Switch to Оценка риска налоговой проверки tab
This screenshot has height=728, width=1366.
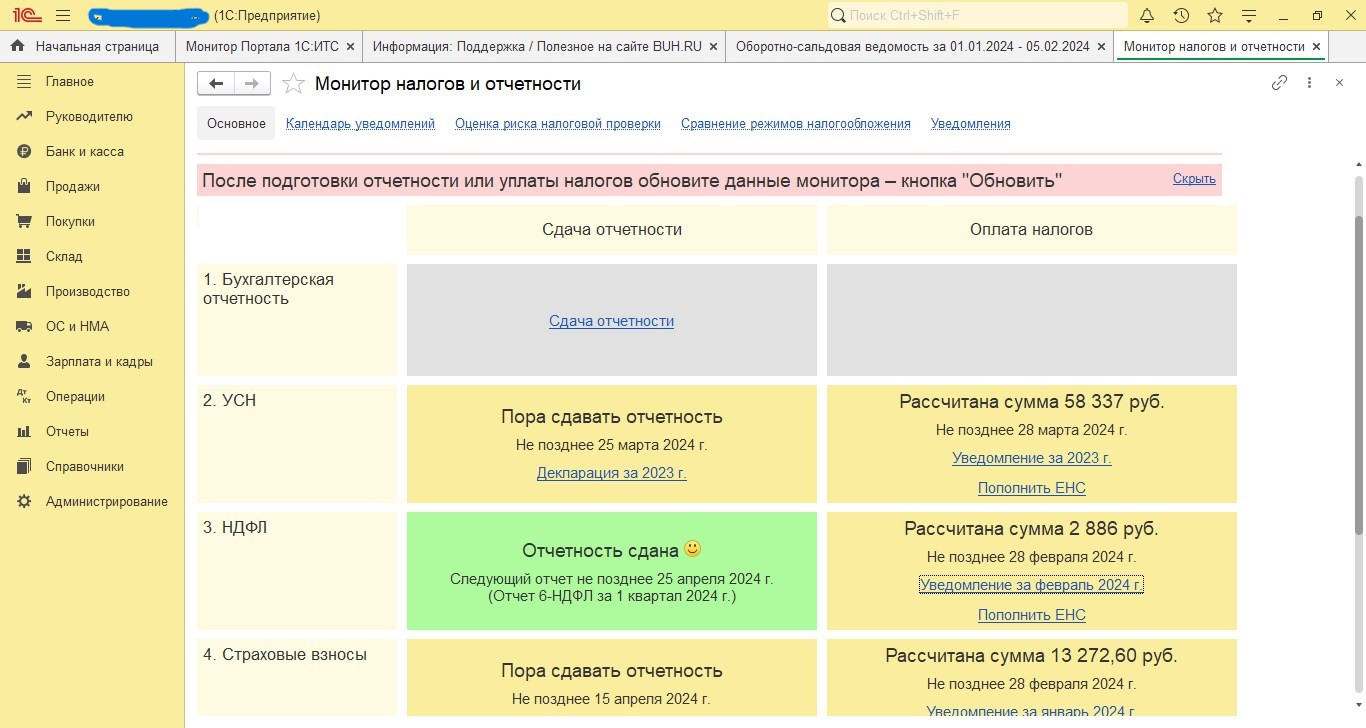click(557, 124)
